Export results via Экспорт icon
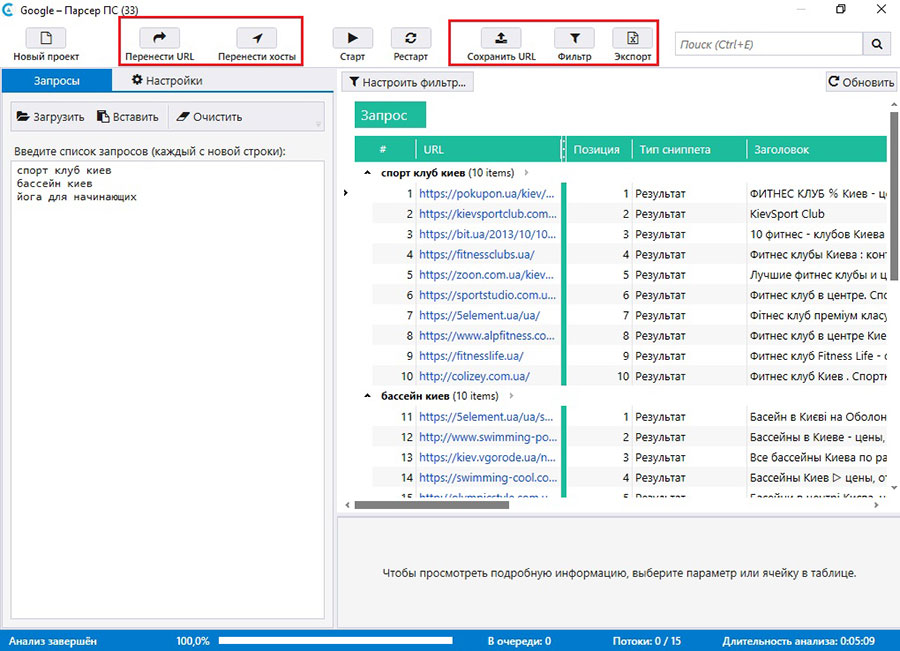900x651 pixels. pyautogui.click(x=633, y=38)
